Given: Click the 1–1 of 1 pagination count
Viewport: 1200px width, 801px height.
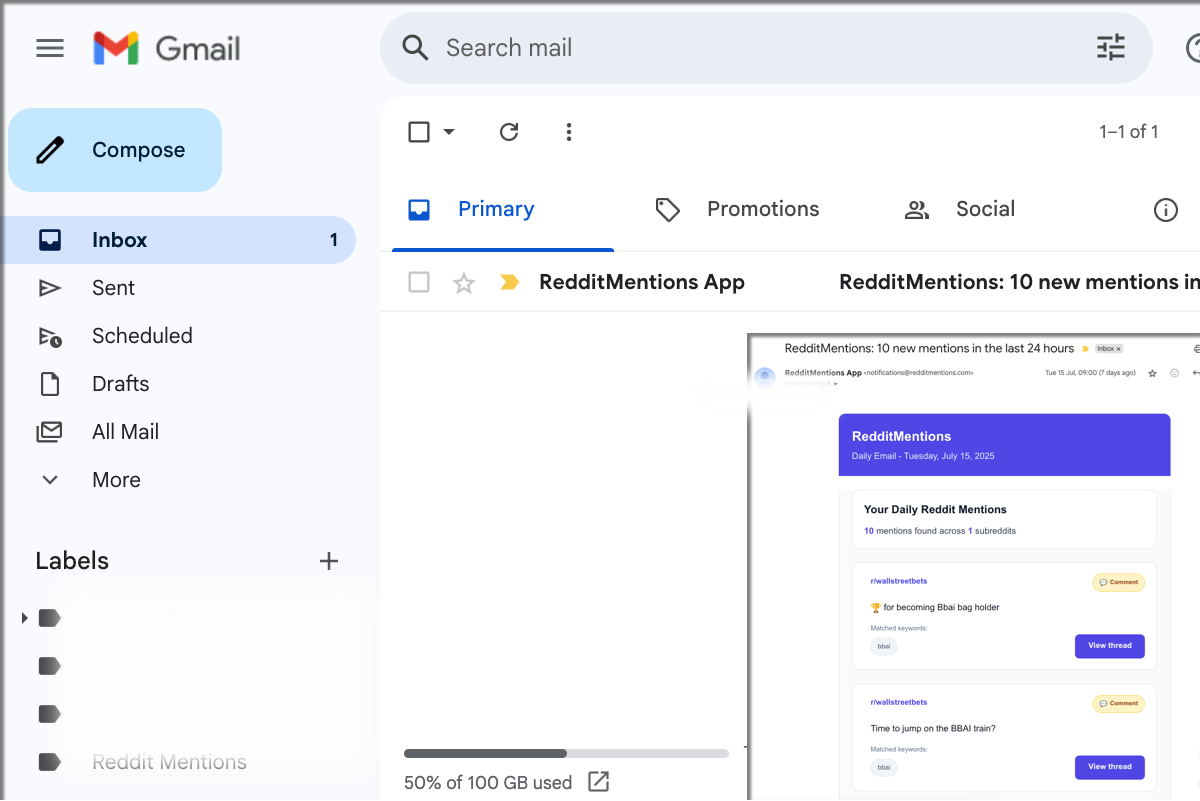Looking at the screenshot, I should [1129, 132].
